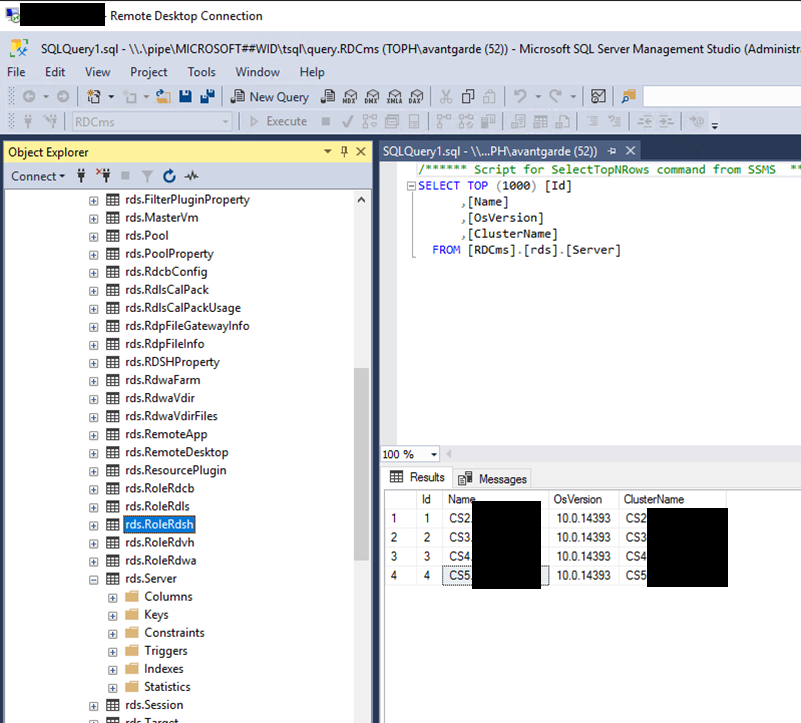The width and height of the screenshot is (801, 723).
Task: Collapse the SELECT statement outline
Action: tap(411, 186)
